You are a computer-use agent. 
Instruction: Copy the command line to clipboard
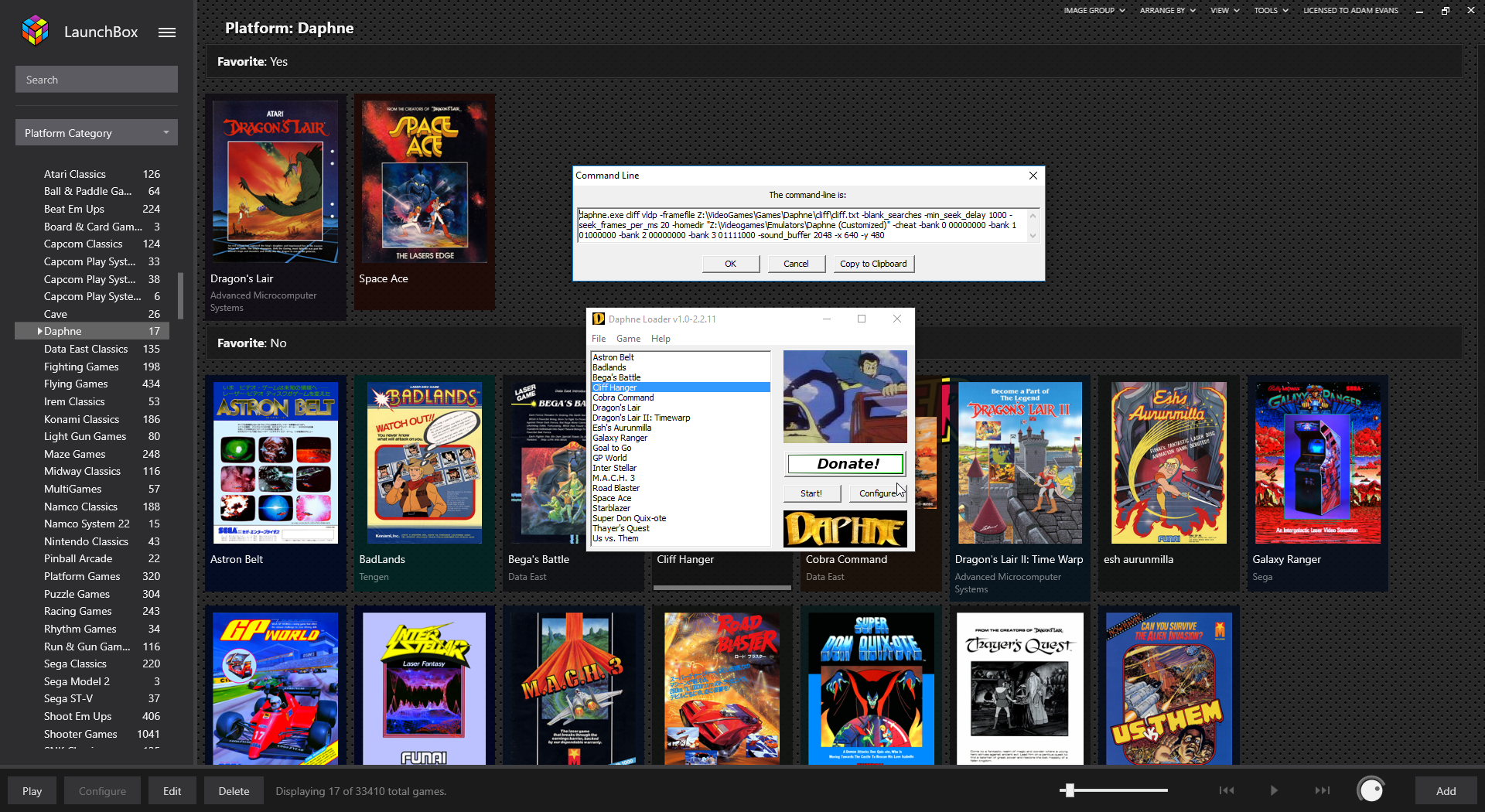click(873, 264)
